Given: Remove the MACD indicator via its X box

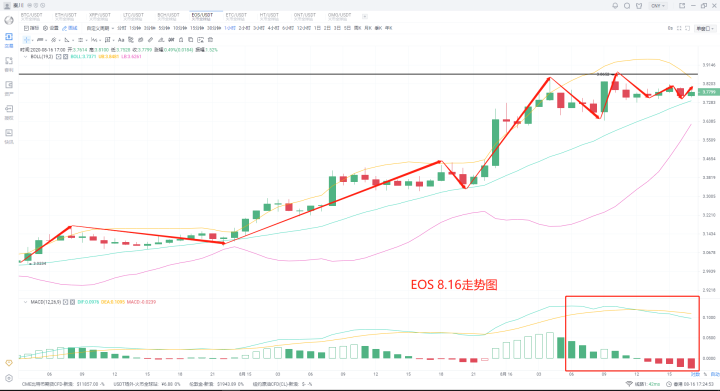Looking at the screenshot, I should [73, 302].
